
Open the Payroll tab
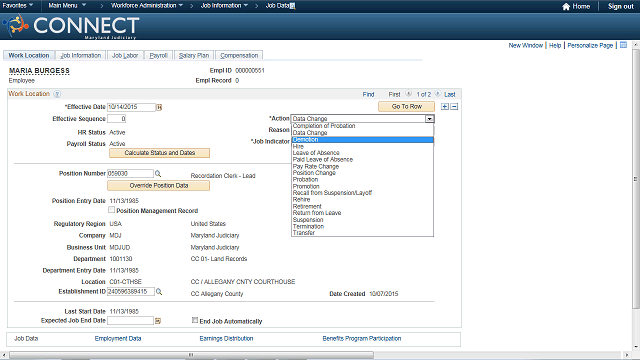pyautogui.click(x=158, y=56)
